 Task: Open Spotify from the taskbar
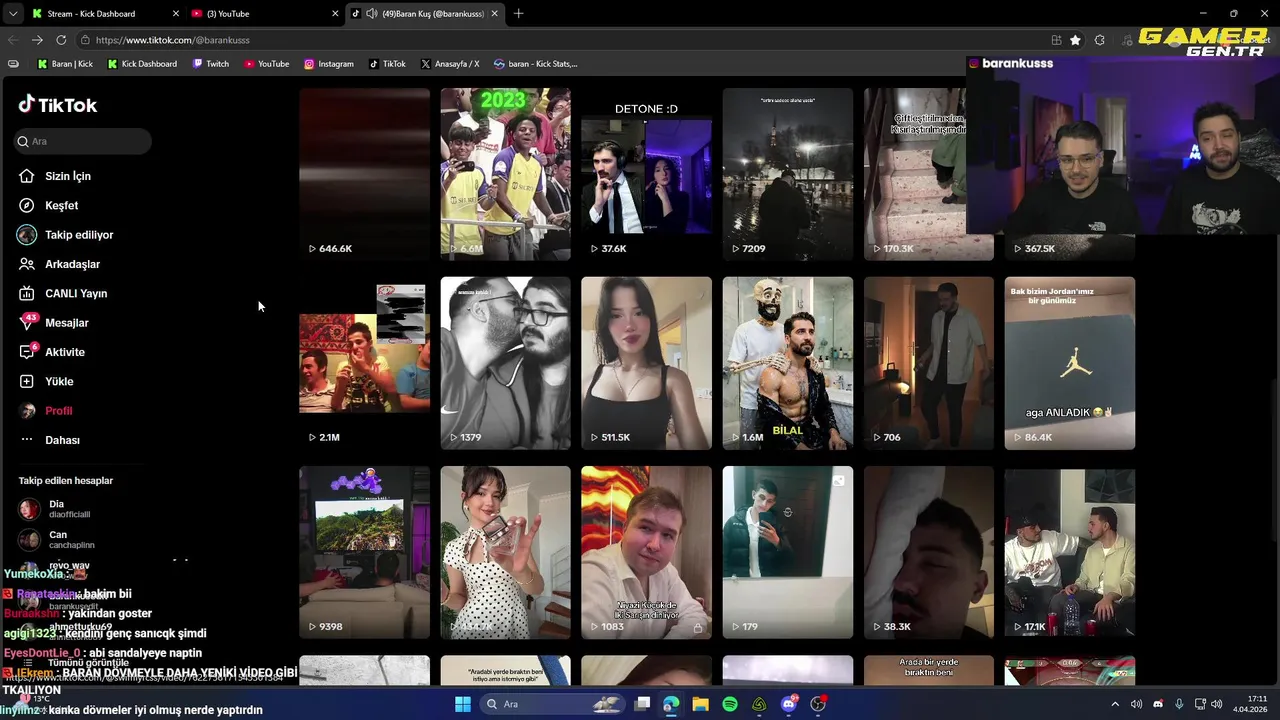point(730,704)
